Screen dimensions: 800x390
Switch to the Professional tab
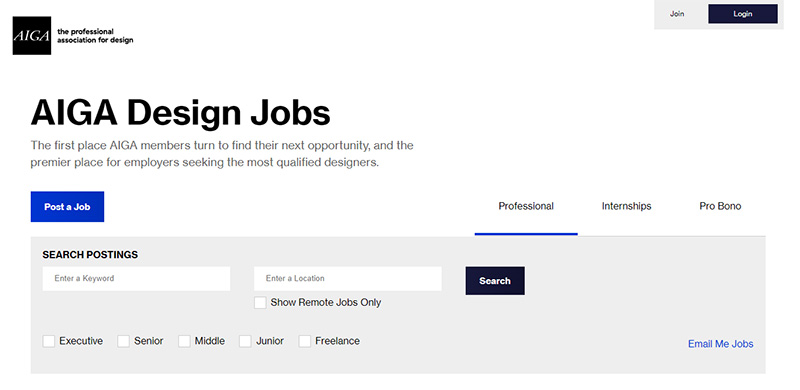pyautogui.click(x=526, y=206)
